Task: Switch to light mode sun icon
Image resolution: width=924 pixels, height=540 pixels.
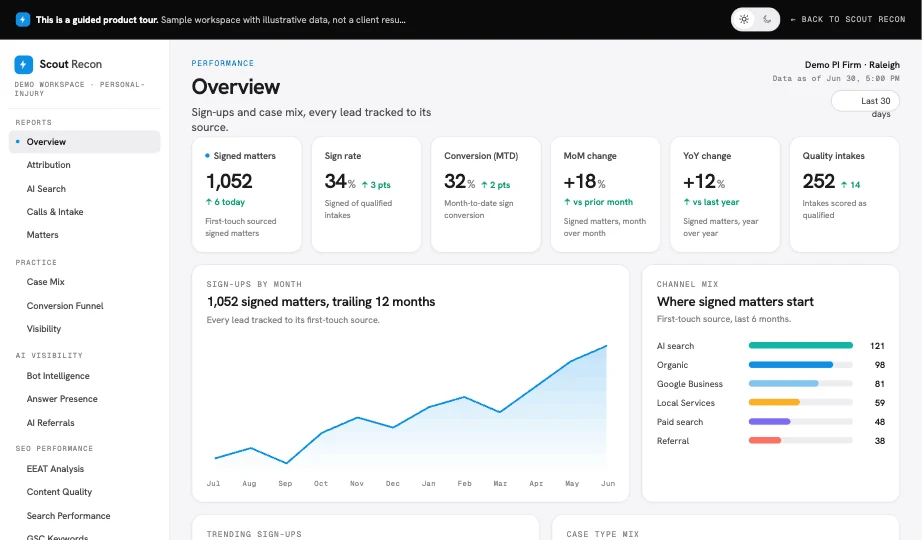Action: click(744, 19)
